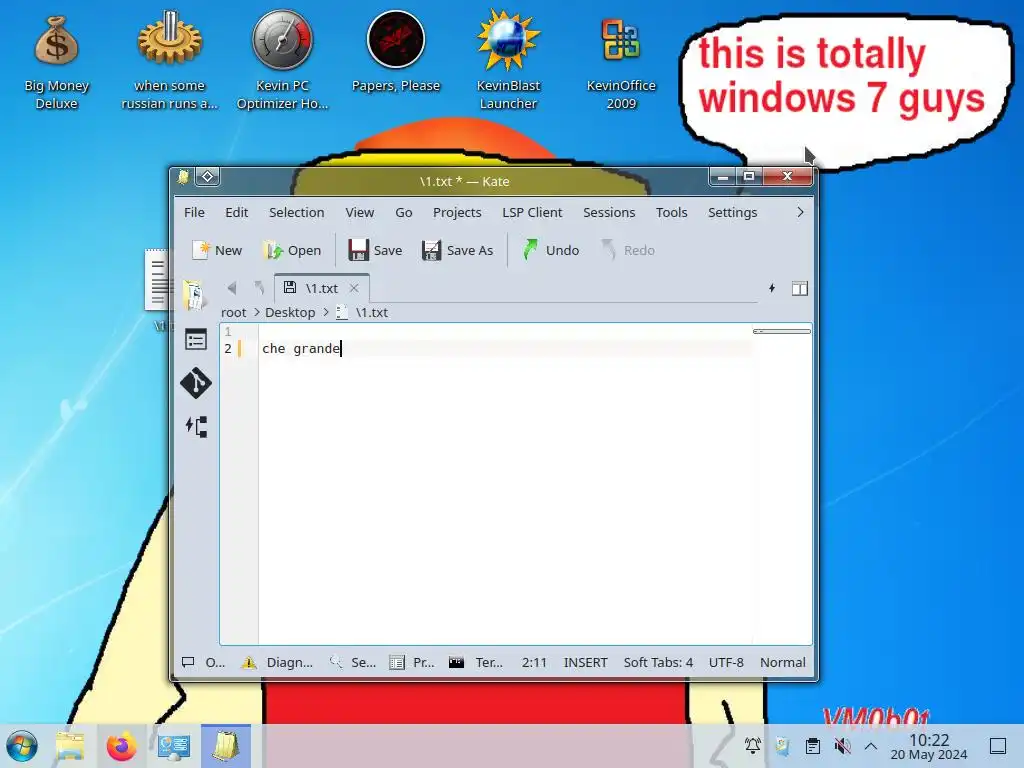Open the Papers, Please desktop shortcut

coord(396,52)
